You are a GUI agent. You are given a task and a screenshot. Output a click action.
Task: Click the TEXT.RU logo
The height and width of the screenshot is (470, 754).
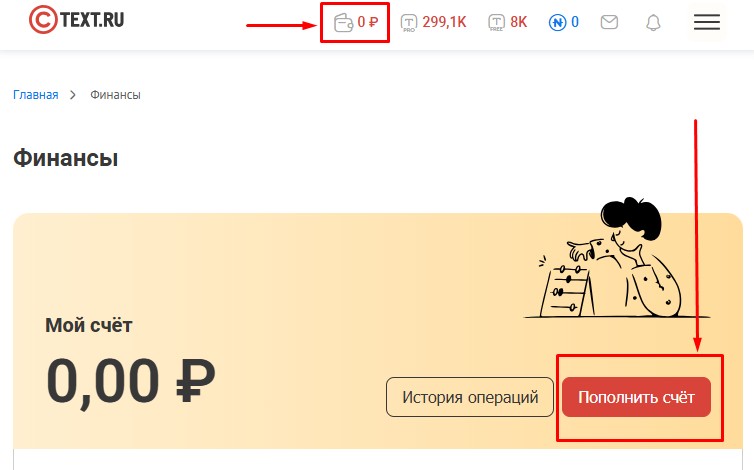(76, 20)
